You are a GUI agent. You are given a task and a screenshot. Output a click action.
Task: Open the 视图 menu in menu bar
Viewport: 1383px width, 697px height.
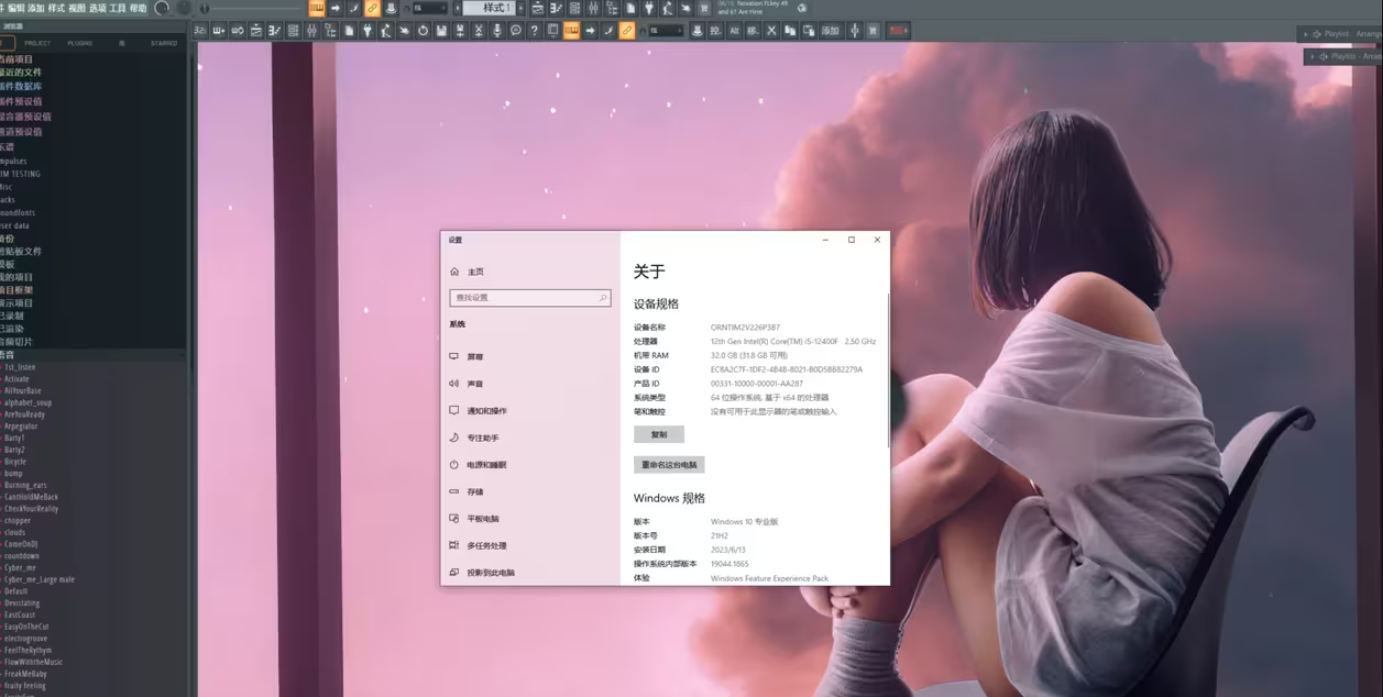[77, 8]
